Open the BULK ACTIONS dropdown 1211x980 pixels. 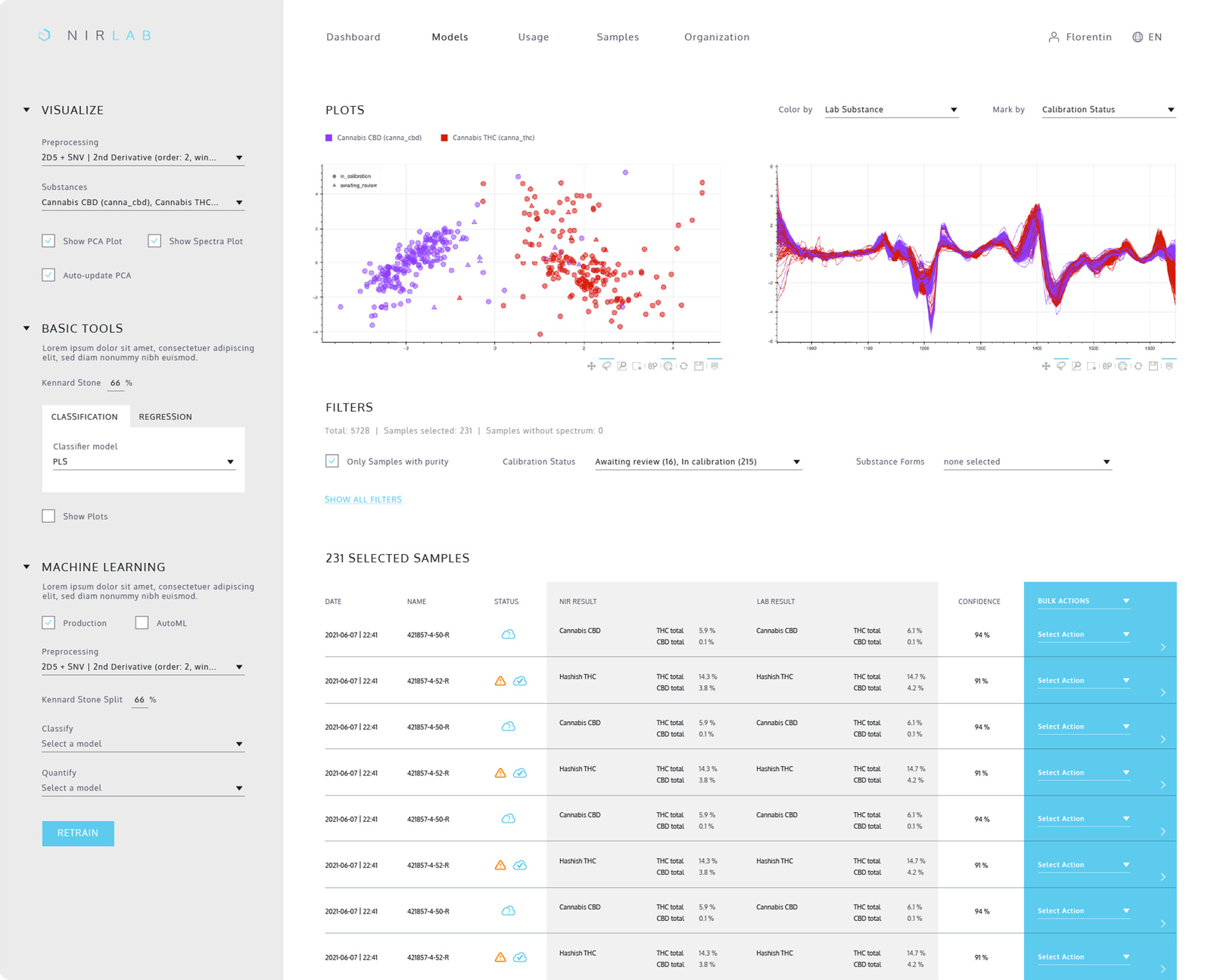[x=1082, y=600]
